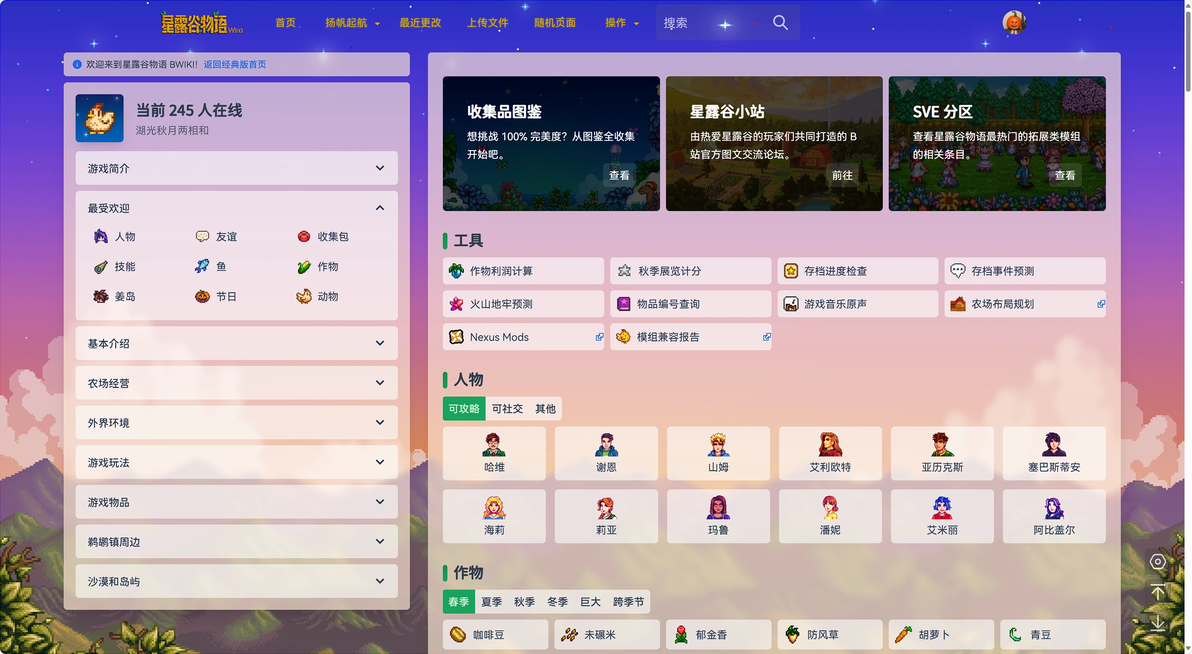The width and height of the screenshot is (1192, 654).
Task: Expand the 游戏简介 section
Action: 236,168
